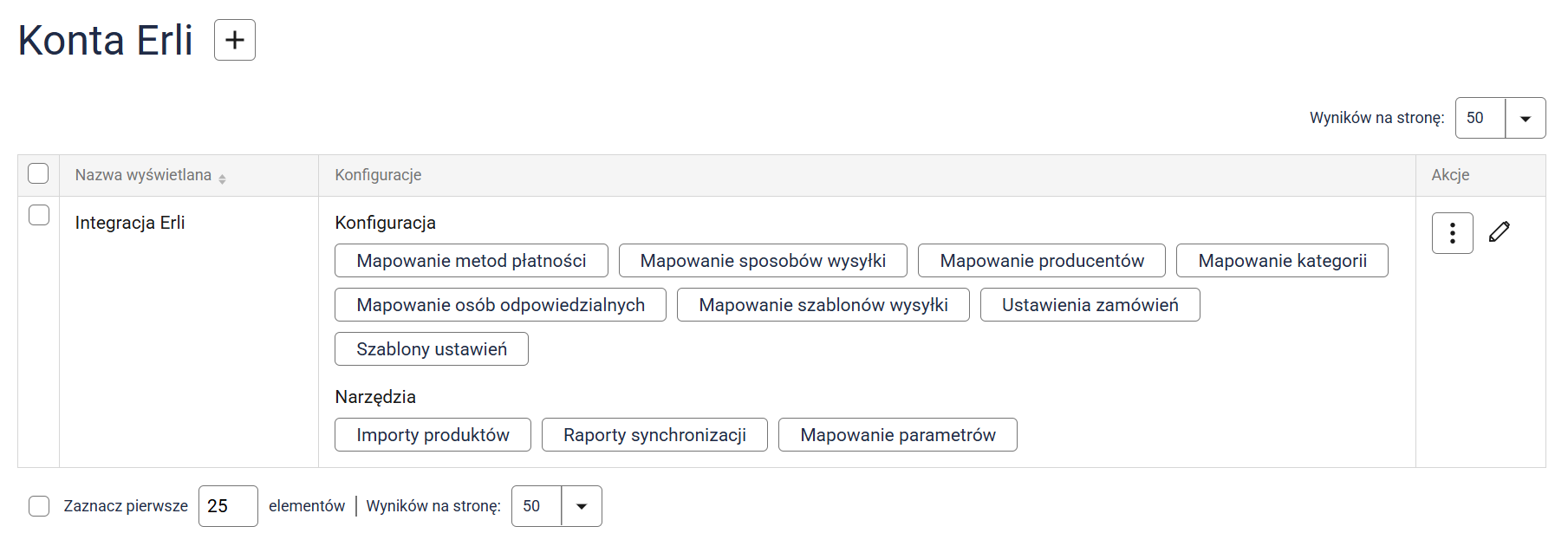Screen dimensions: 1568x546
Task: Open Importy produktów tool
Action: [433, 435]
